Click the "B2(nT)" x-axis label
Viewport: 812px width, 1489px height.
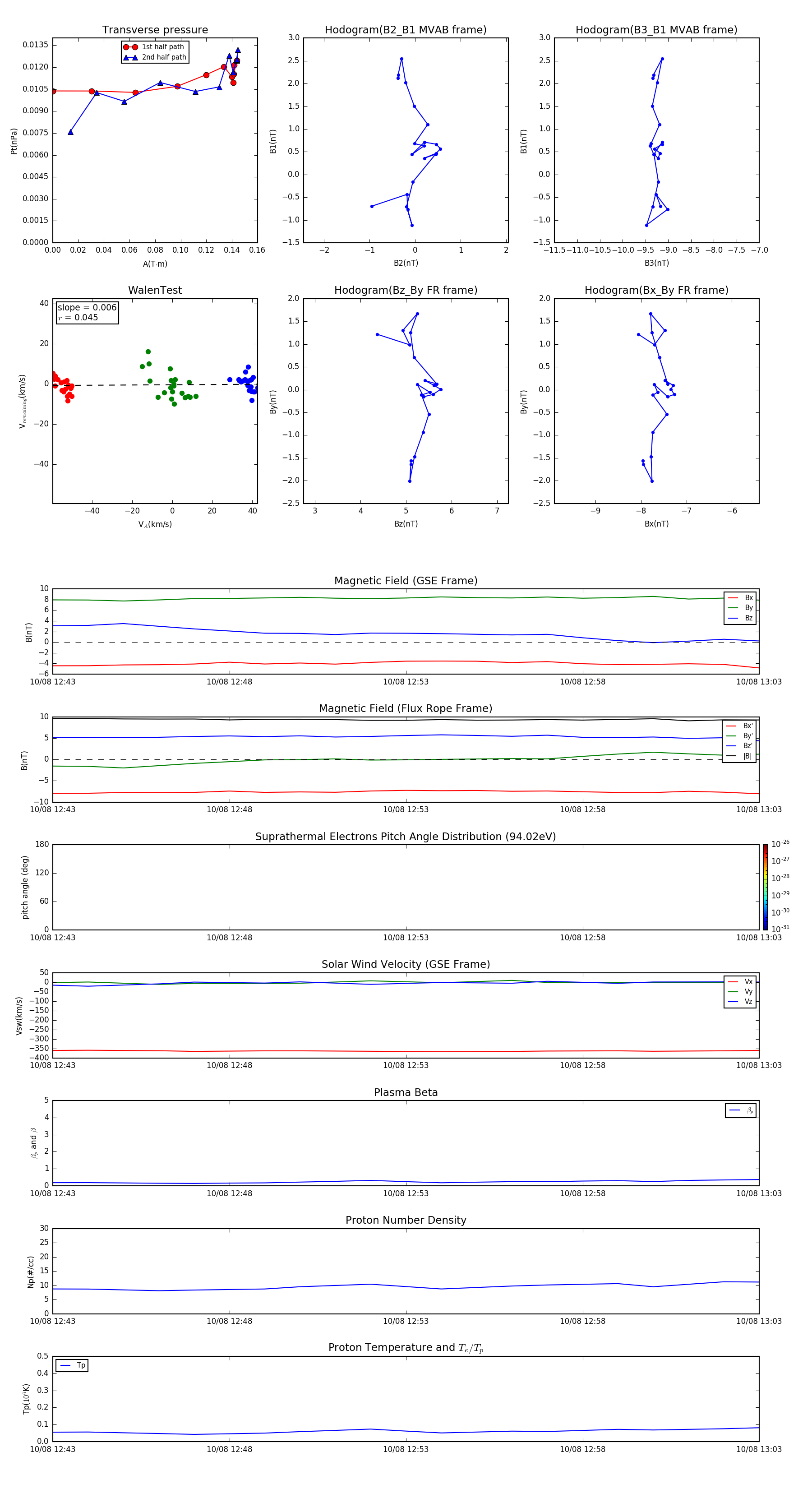(x=406, y=264)
